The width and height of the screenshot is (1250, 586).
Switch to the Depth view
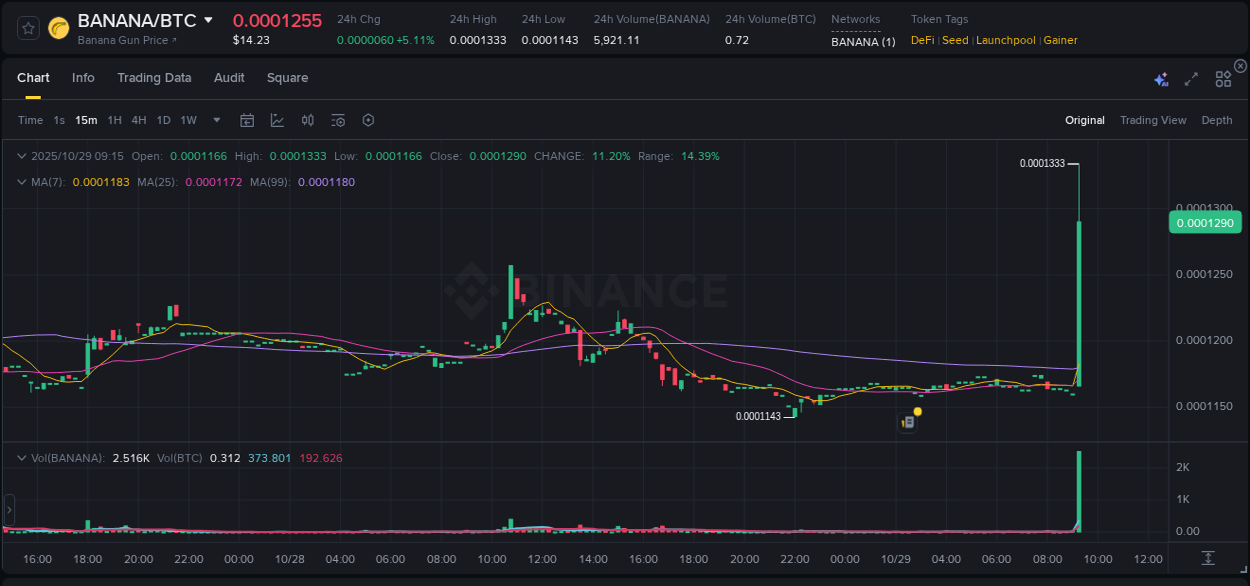1217,120
